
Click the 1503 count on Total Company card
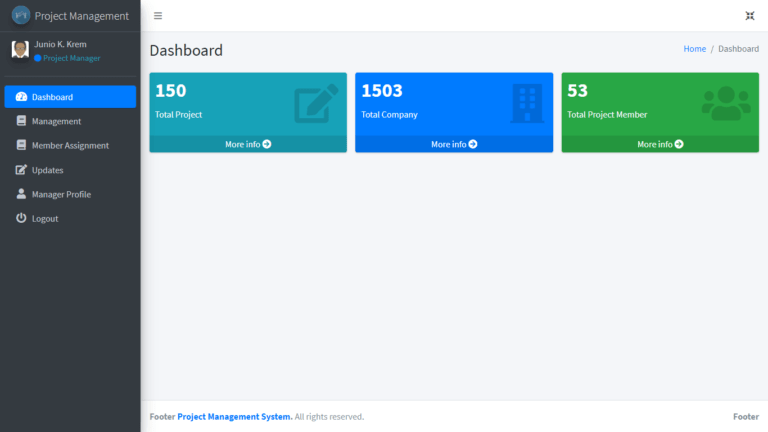pyautogui.click(x=382, y=91)
